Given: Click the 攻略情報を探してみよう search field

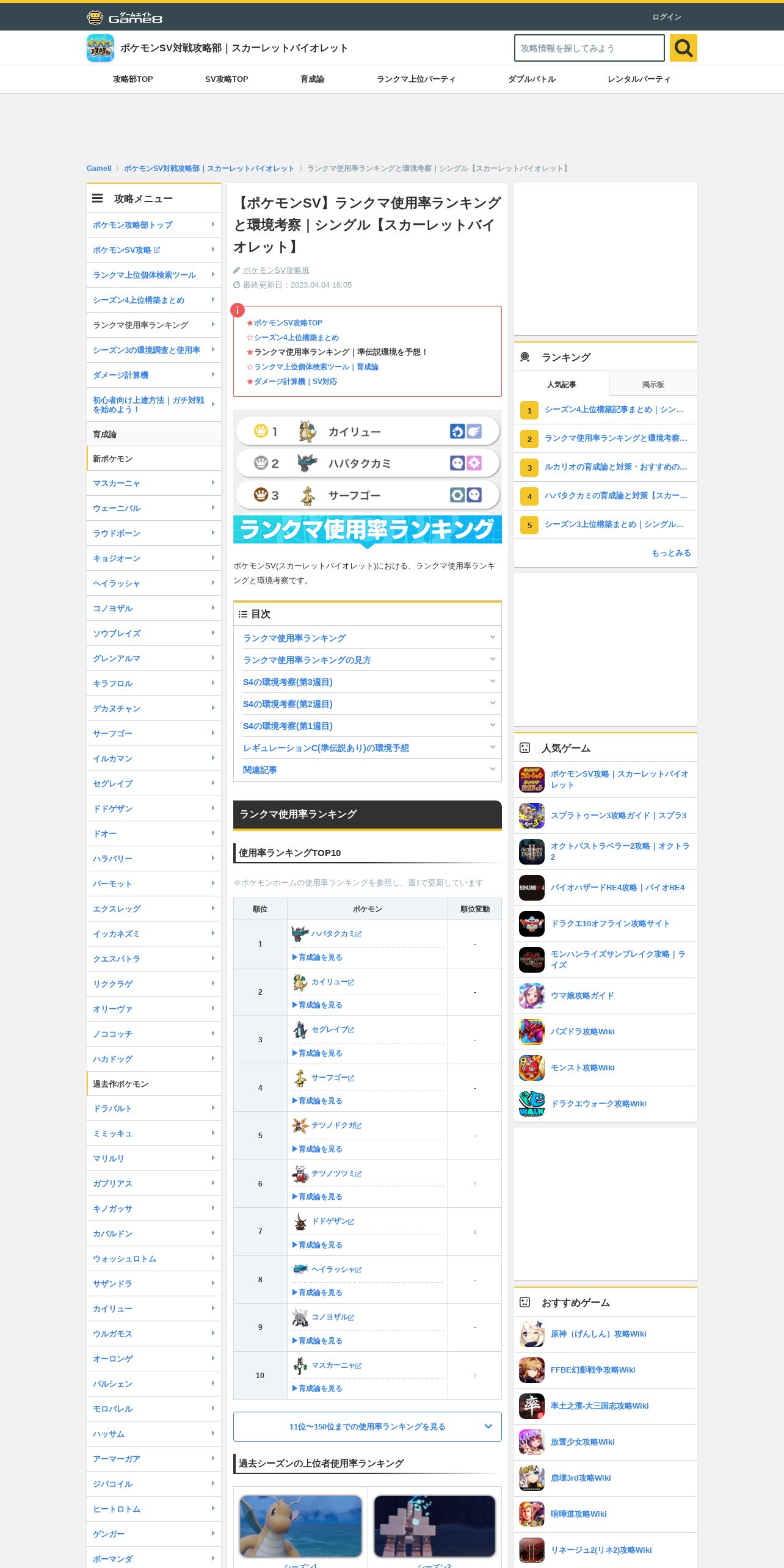Looking at the screenshot, I should tap(589, 48).
